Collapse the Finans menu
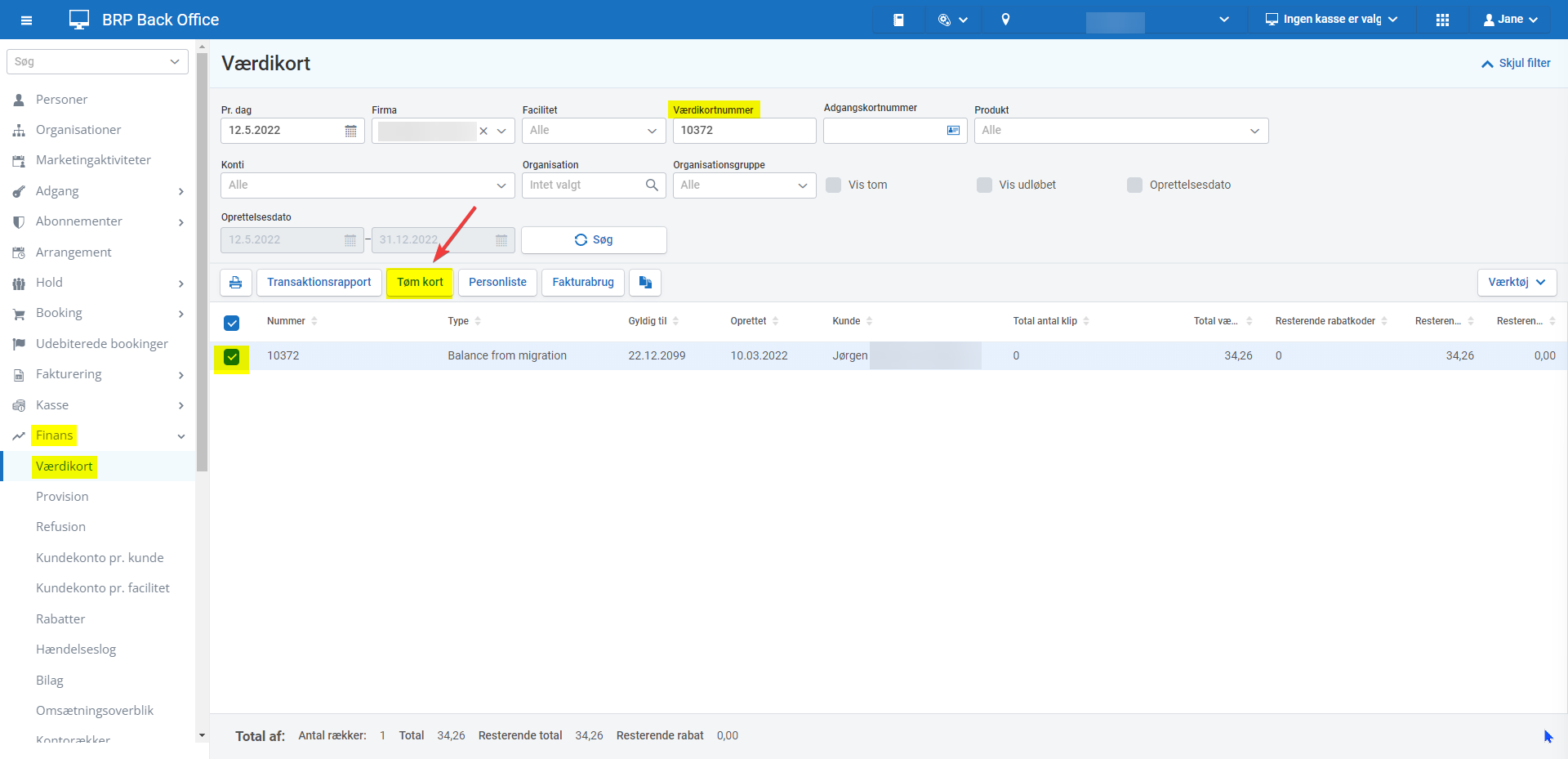 98,435
